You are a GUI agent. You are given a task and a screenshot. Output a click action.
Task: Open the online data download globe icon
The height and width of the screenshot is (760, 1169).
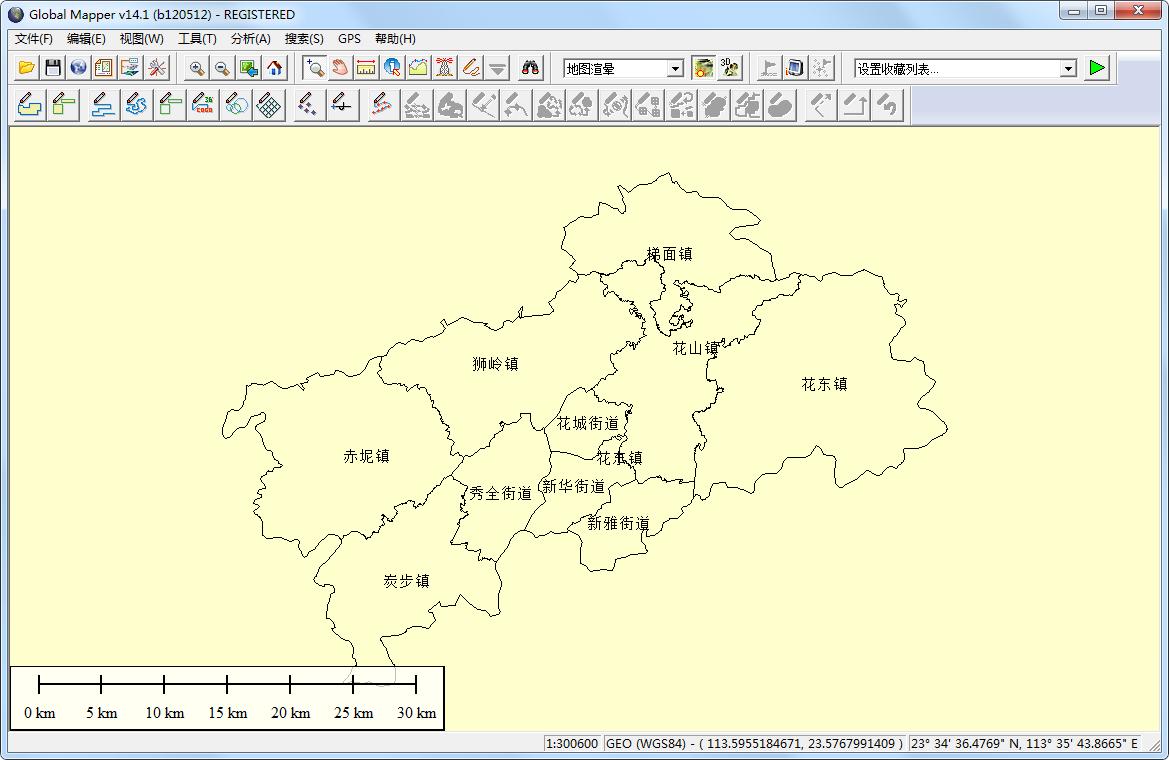[78, 68]
